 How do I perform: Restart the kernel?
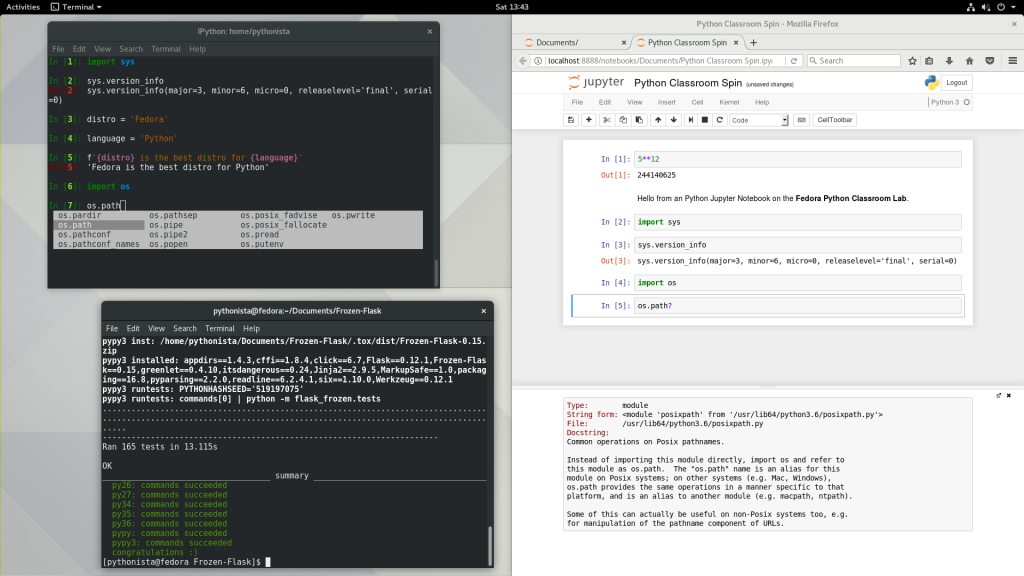[x=721, y=119]
